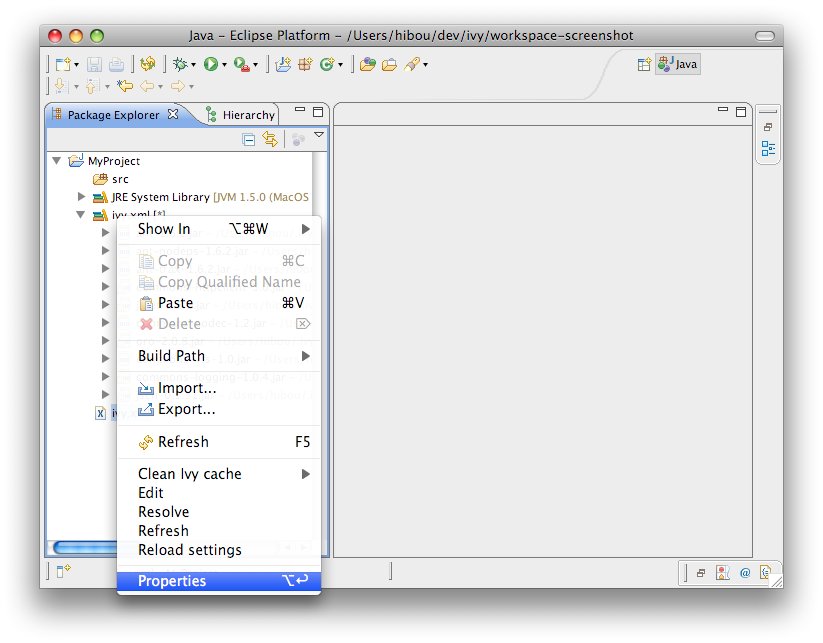
Task: Click the Package Explorer horizontal scrollbar
Action: tap(80, 547)
